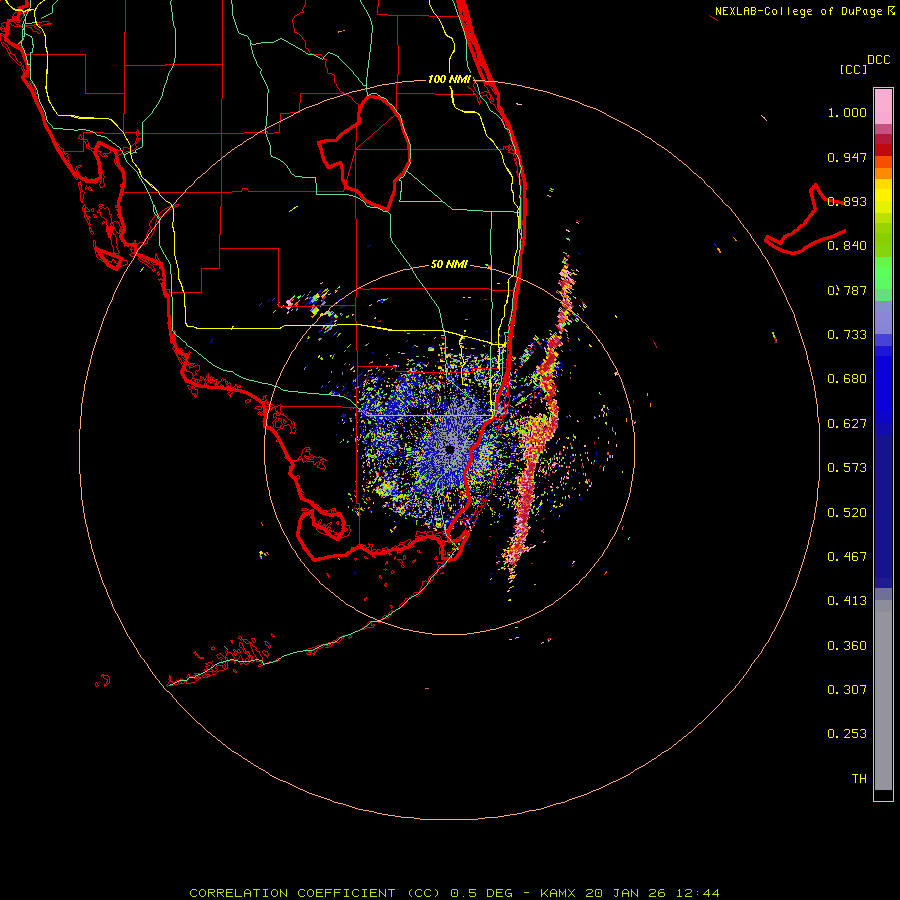Viewport: 900px width, 900px height.
Task: Click the pink top segment of color bar
Action: (883, 107)
